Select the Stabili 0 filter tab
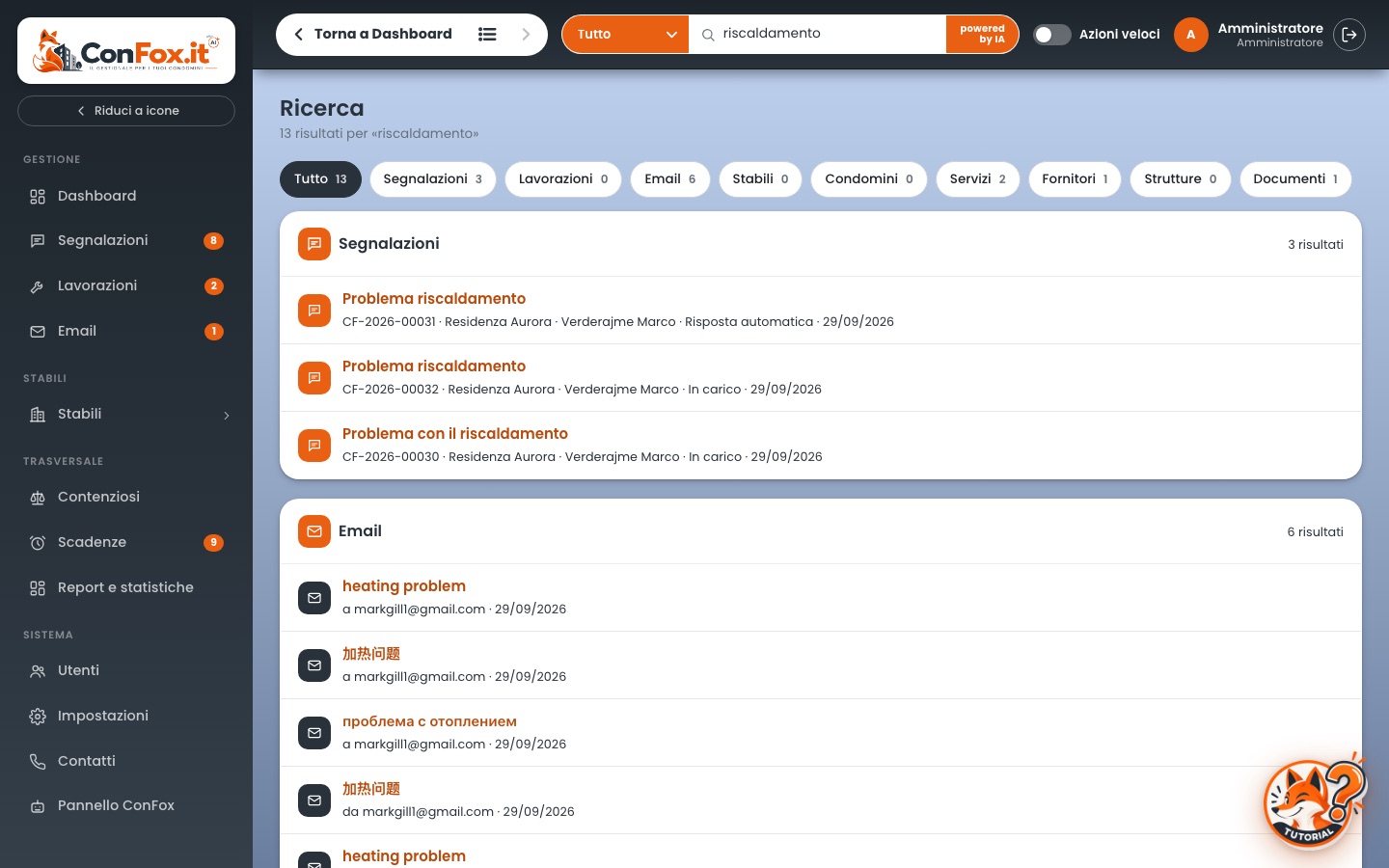This screenshot has height=868, width=1389. [760, 179]
